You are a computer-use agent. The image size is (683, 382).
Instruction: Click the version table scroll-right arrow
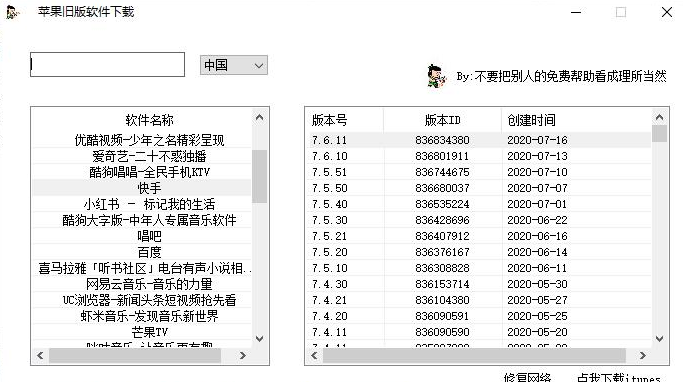tap(642, 355)
